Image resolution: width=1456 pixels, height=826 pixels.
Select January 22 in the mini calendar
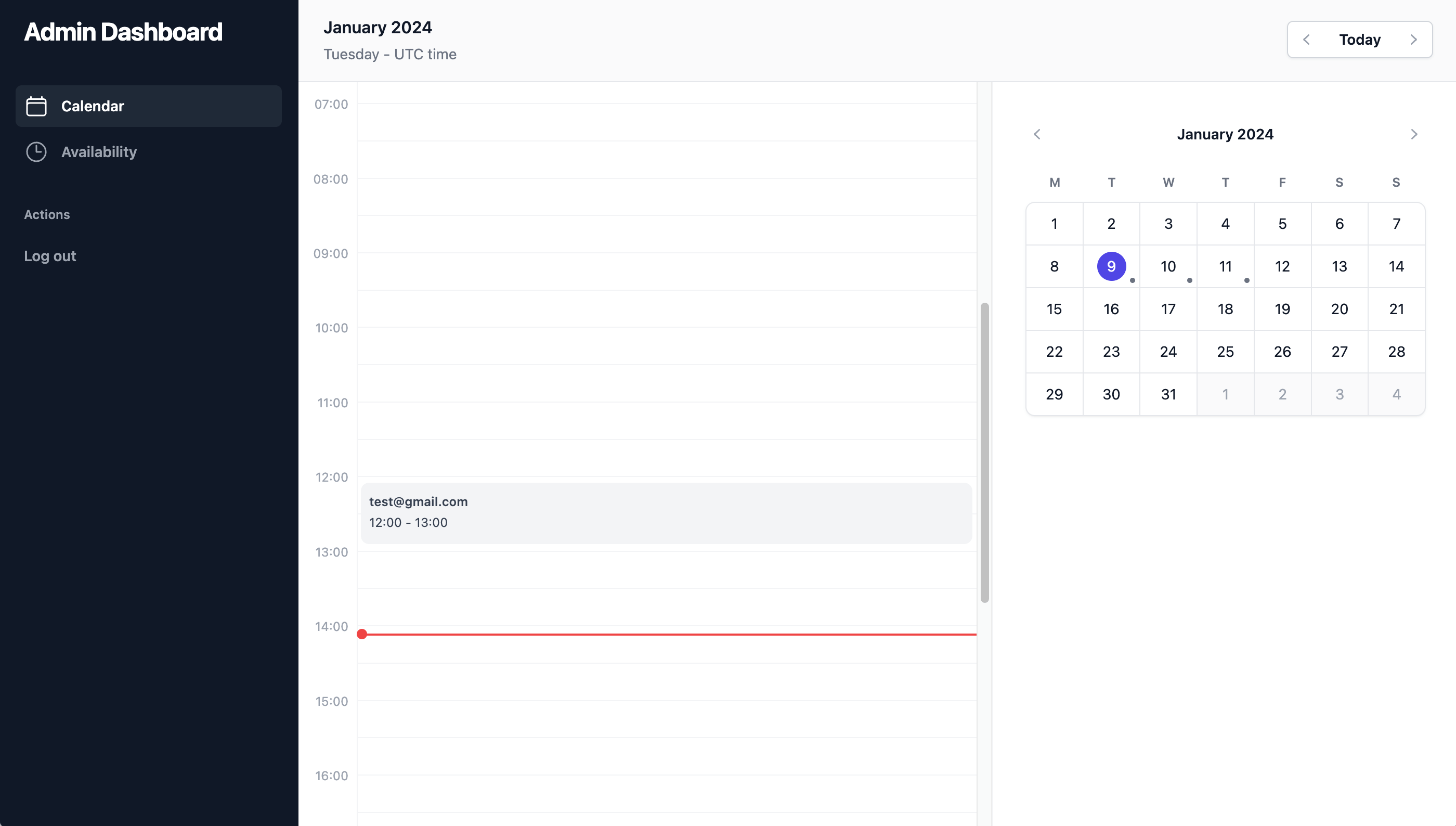(1054, 351)
